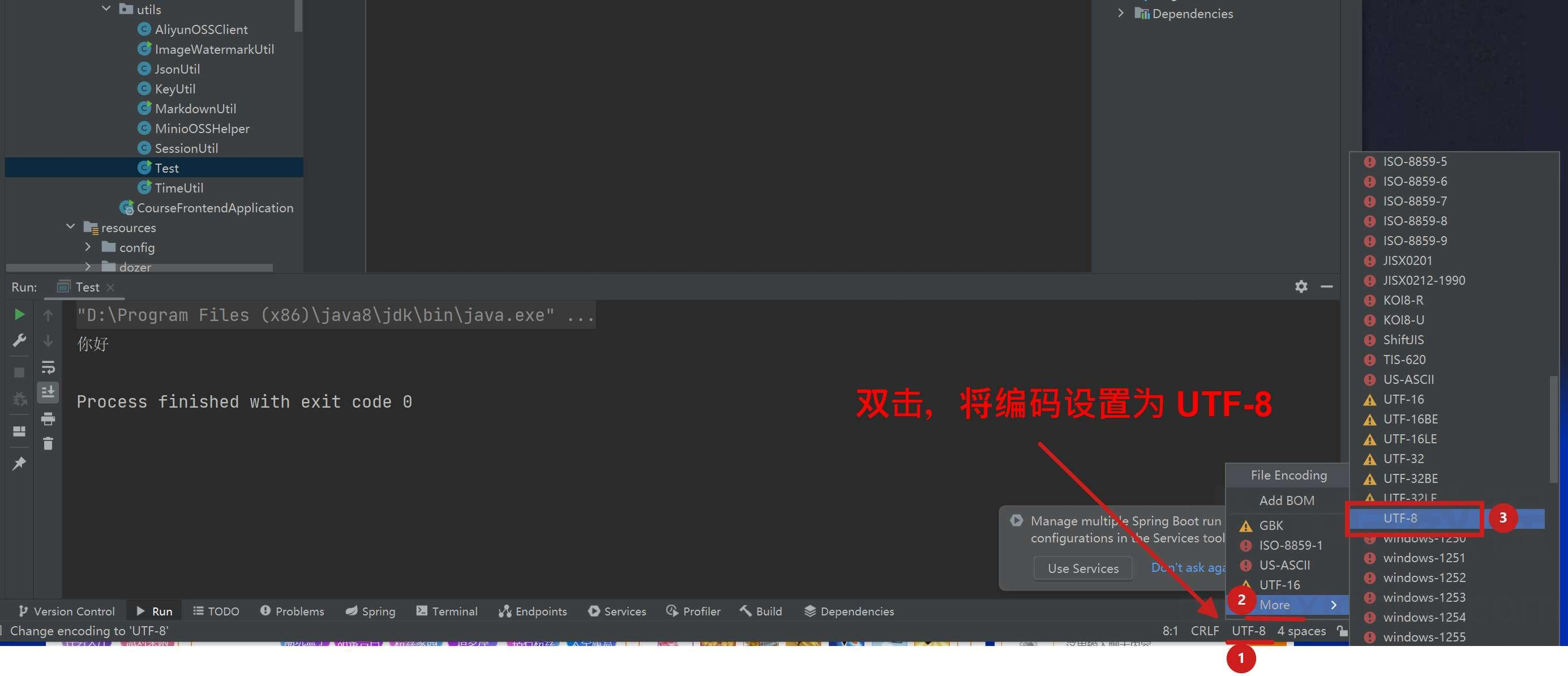Hide the Run tool window
Viewport: 1568px width, 676px height.
[1326, 287]
